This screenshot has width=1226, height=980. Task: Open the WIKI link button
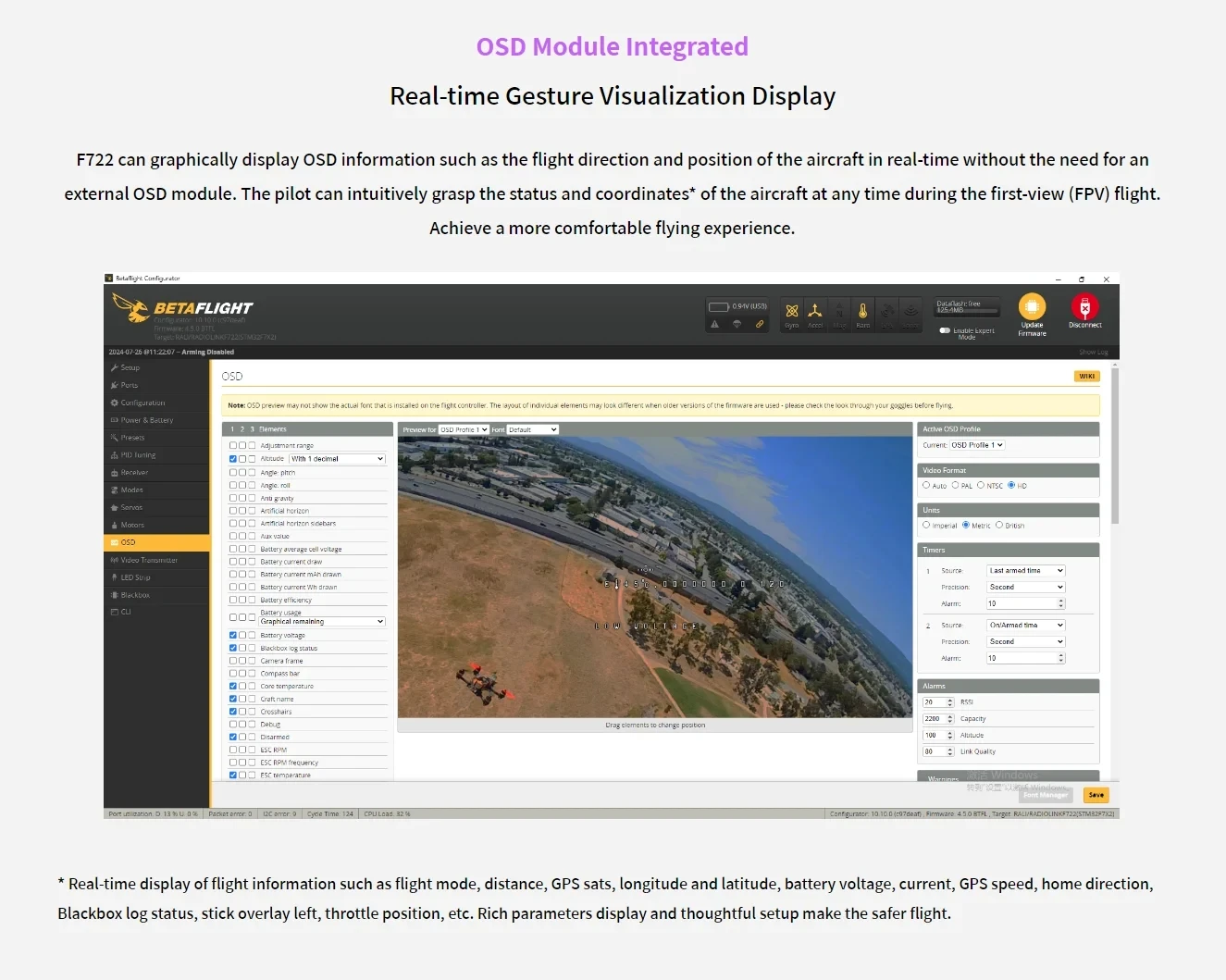[x=1086, y=376]
